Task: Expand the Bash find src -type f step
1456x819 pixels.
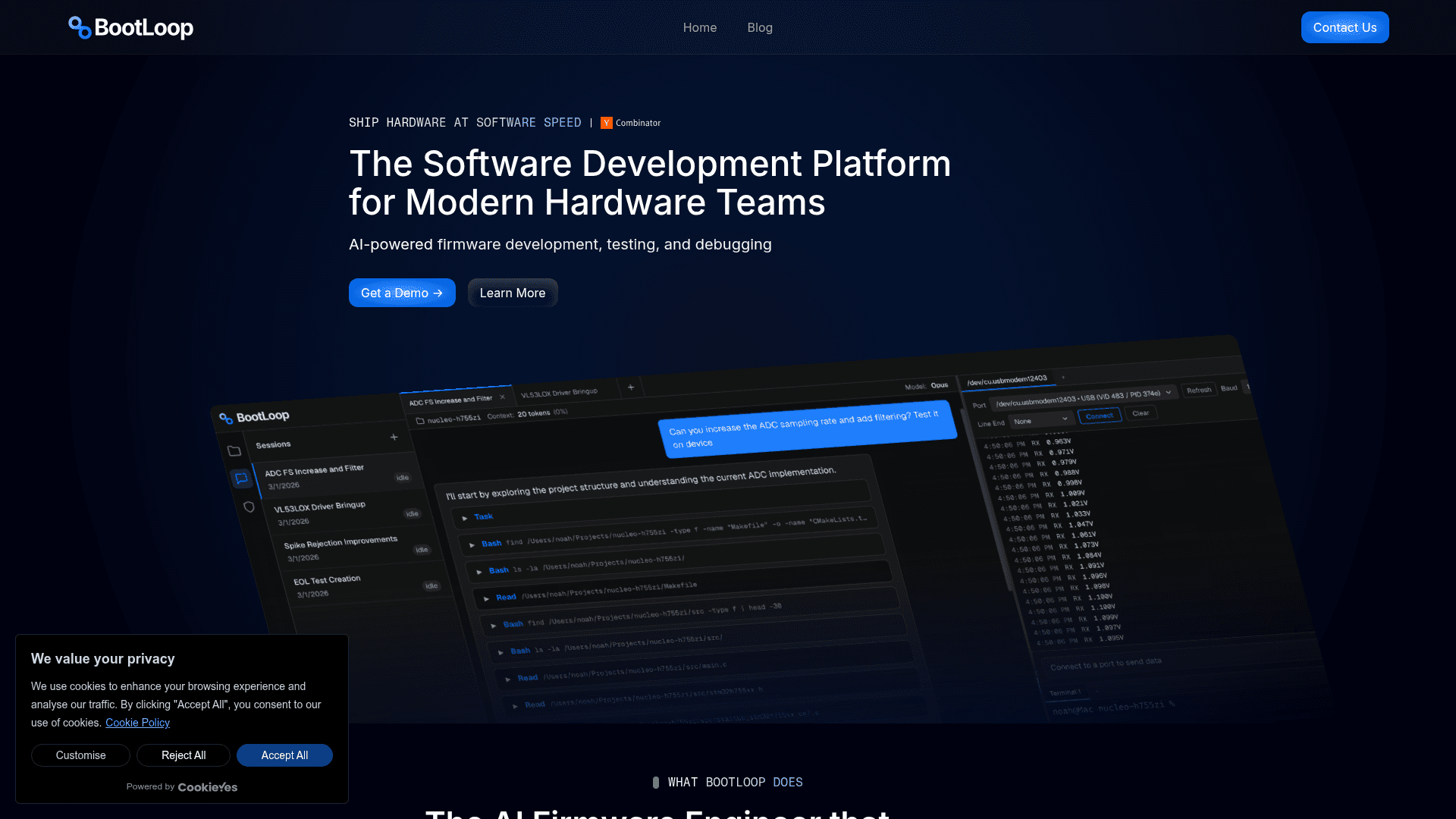Action: 494,626
